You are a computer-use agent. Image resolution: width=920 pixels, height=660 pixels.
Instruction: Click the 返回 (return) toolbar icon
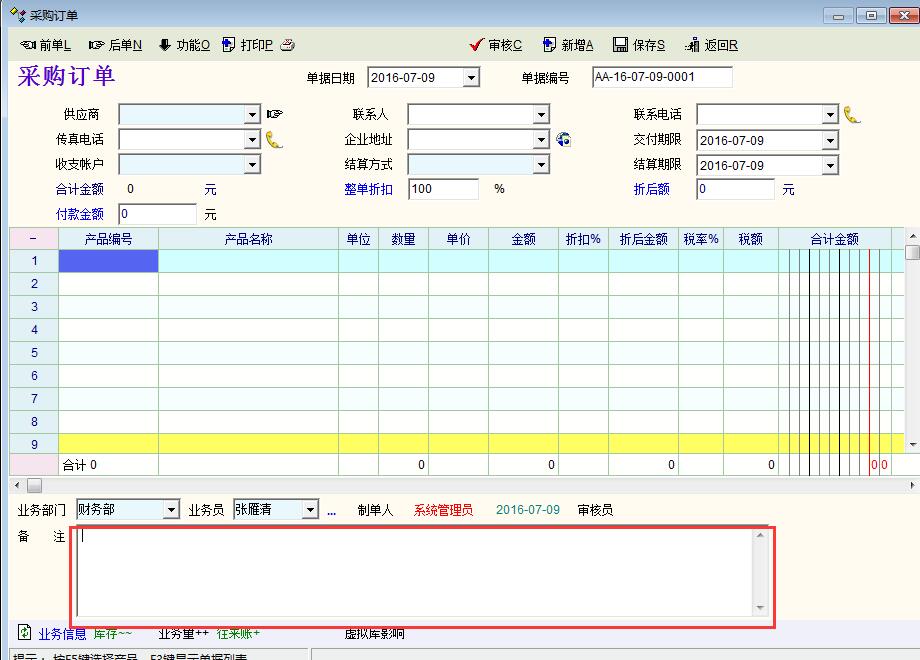tap(711, 45)
